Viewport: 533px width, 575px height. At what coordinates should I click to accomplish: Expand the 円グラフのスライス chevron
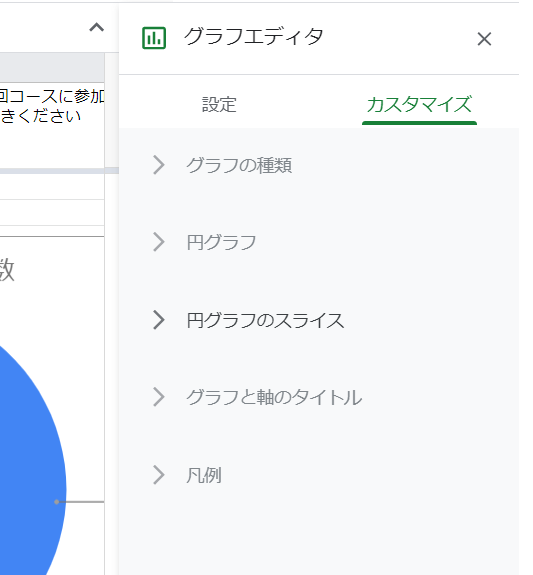[158, 320]
